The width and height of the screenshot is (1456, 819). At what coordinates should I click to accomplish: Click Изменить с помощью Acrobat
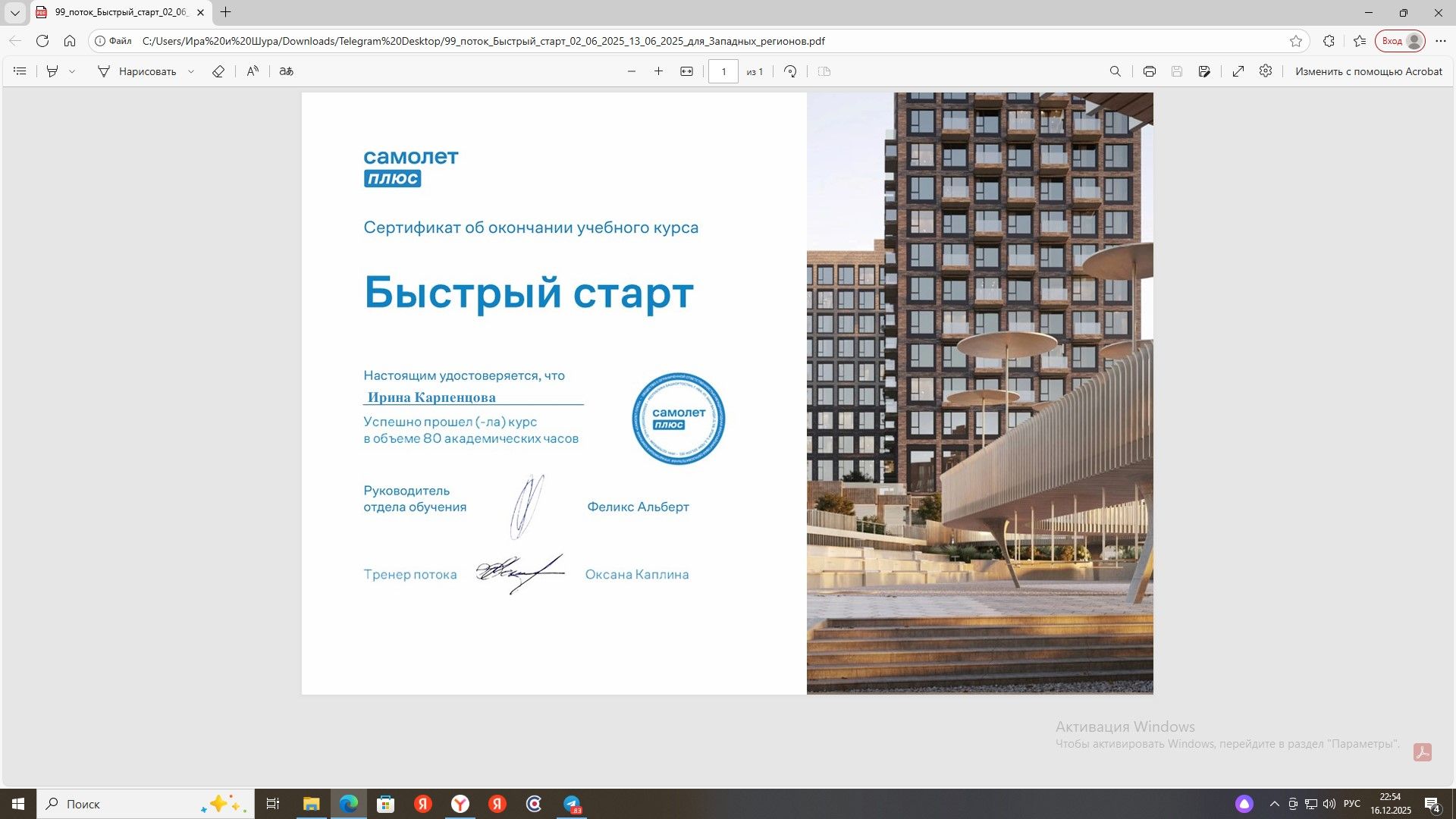(x=1368, y=71)
